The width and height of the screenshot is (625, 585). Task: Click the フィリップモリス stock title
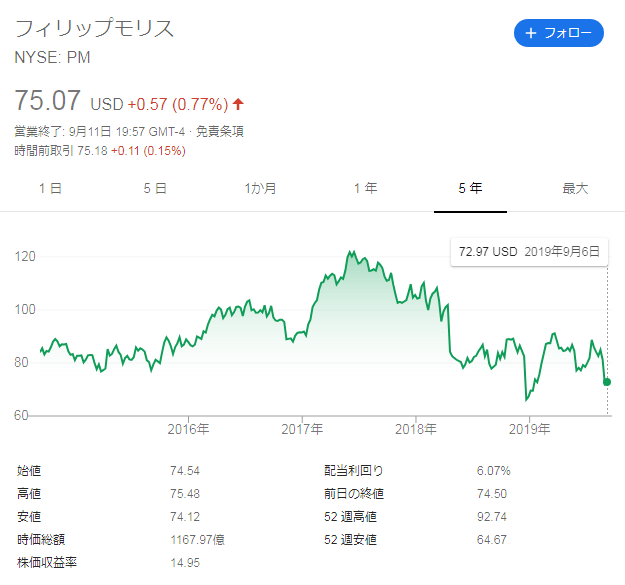point(94,29)
